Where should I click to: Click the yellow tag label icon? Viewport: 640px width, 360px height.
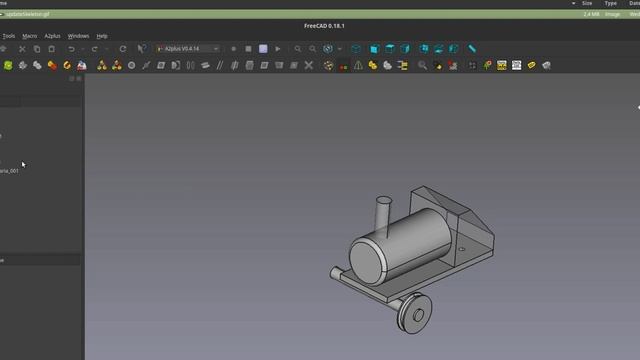(x=531, y=65)
